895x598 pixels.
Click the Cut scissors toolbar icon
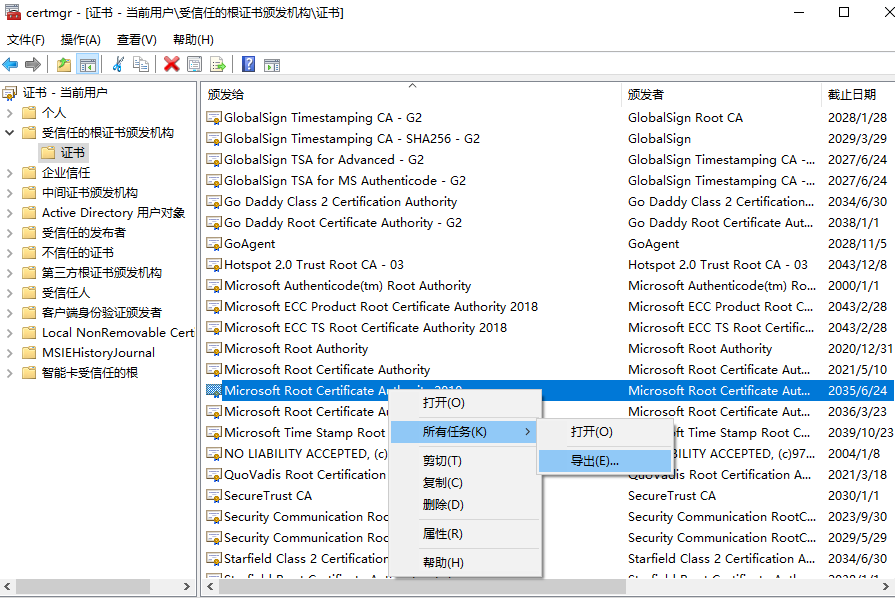click(x=118, y=64)
